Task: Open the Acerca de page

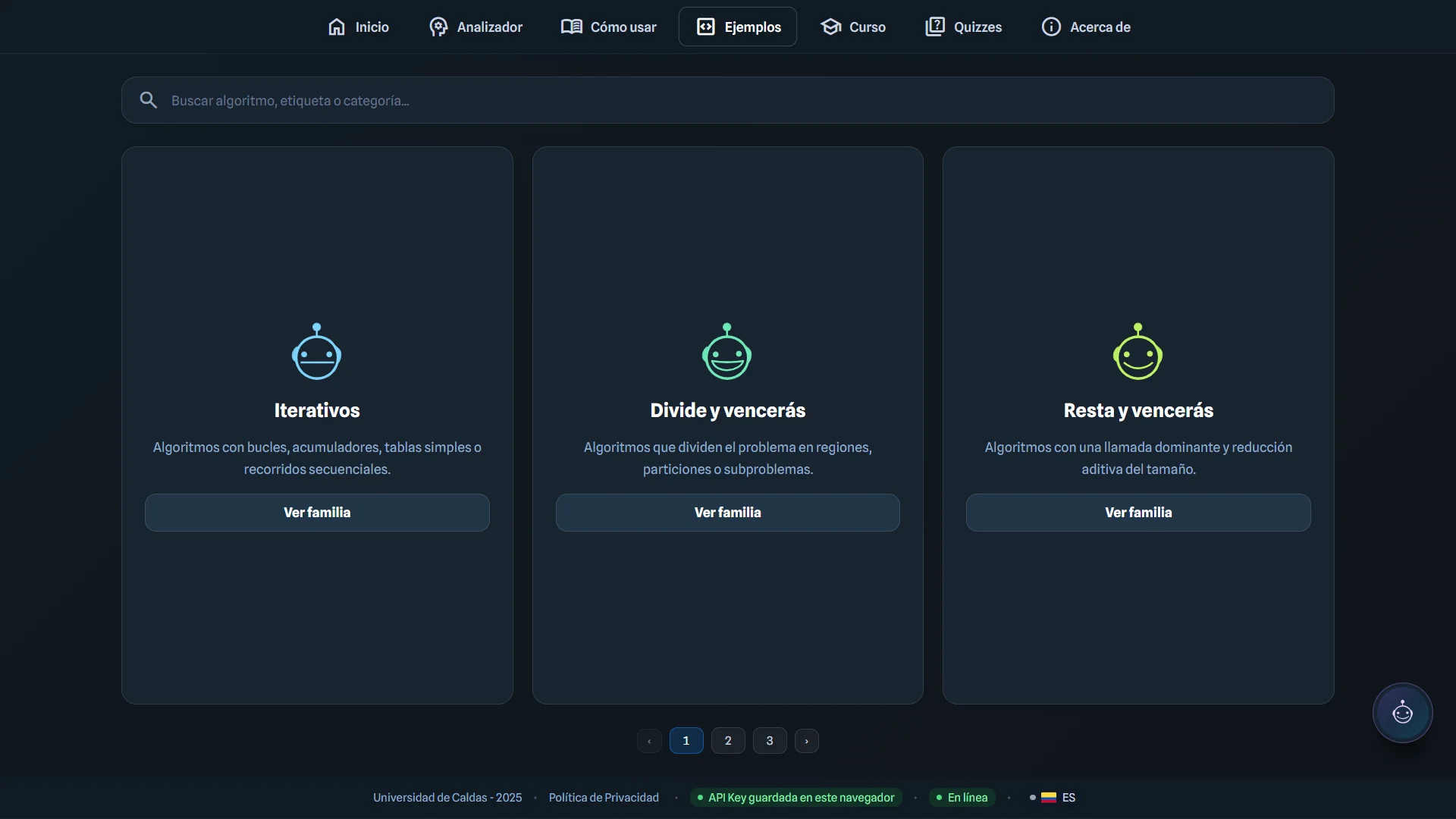Action: [1086, 27]
